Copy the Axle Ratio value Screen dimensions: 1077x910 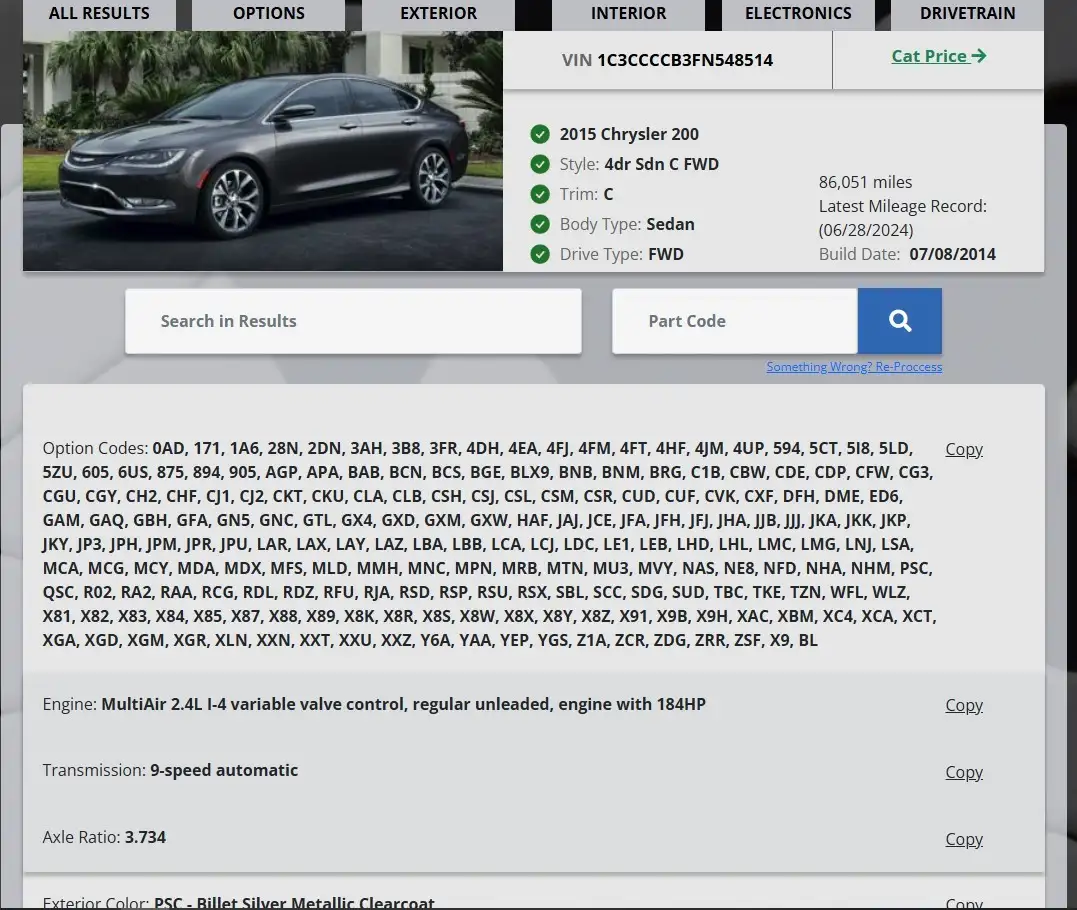pos(964,839)
